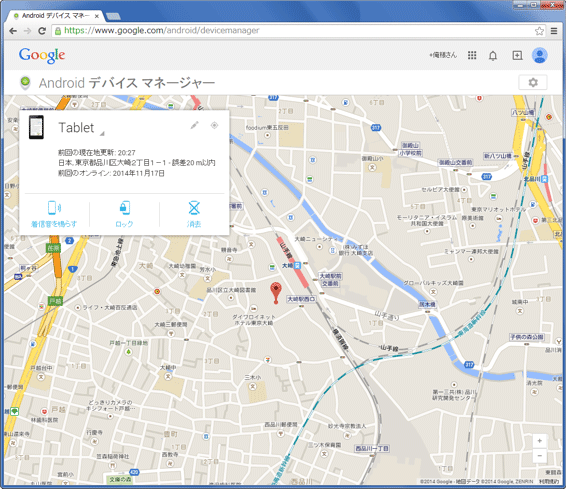Close the Android デバイス マネージャー tab

pyautogui.click(x=97, y=16)
